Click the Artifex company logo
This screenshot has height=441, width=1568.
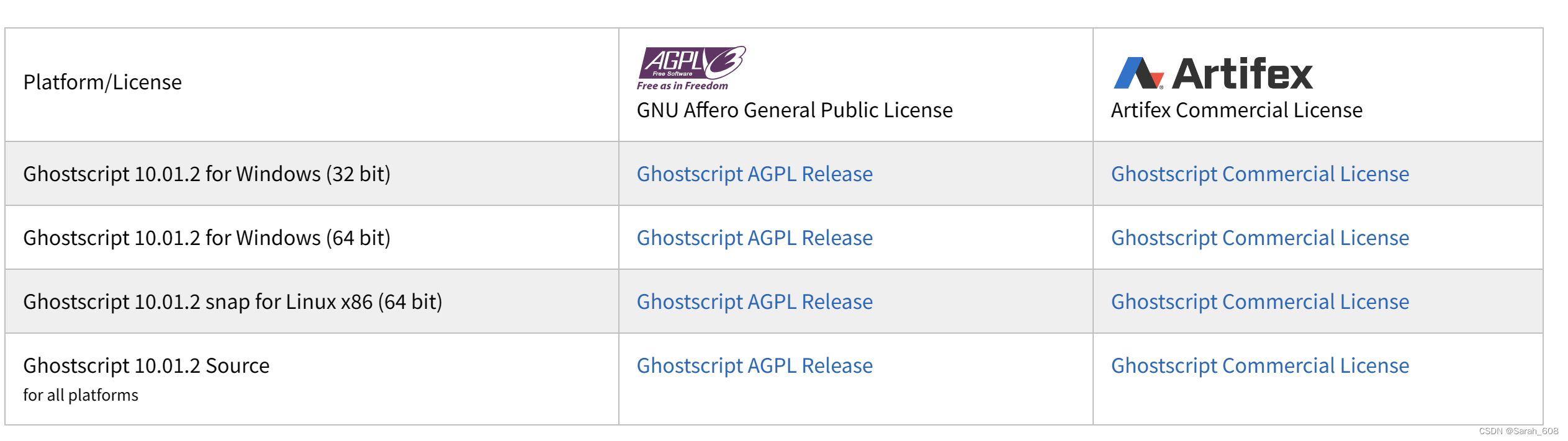[x=1214, y=71]
